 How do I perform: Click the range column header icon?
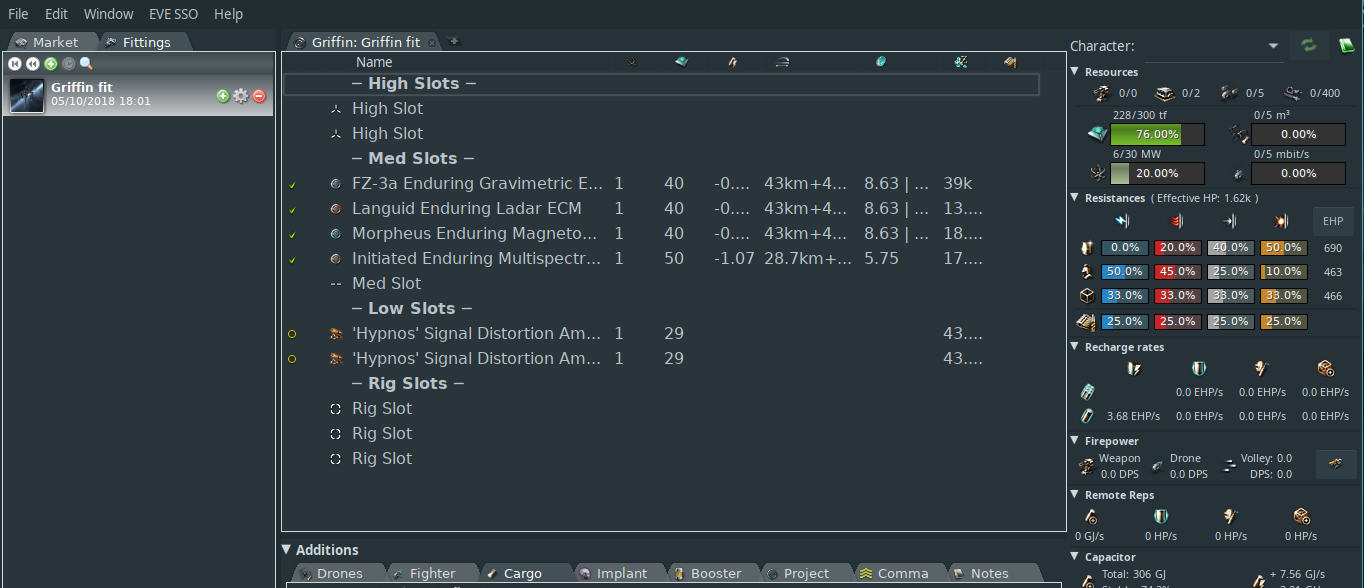coord(783,62)
